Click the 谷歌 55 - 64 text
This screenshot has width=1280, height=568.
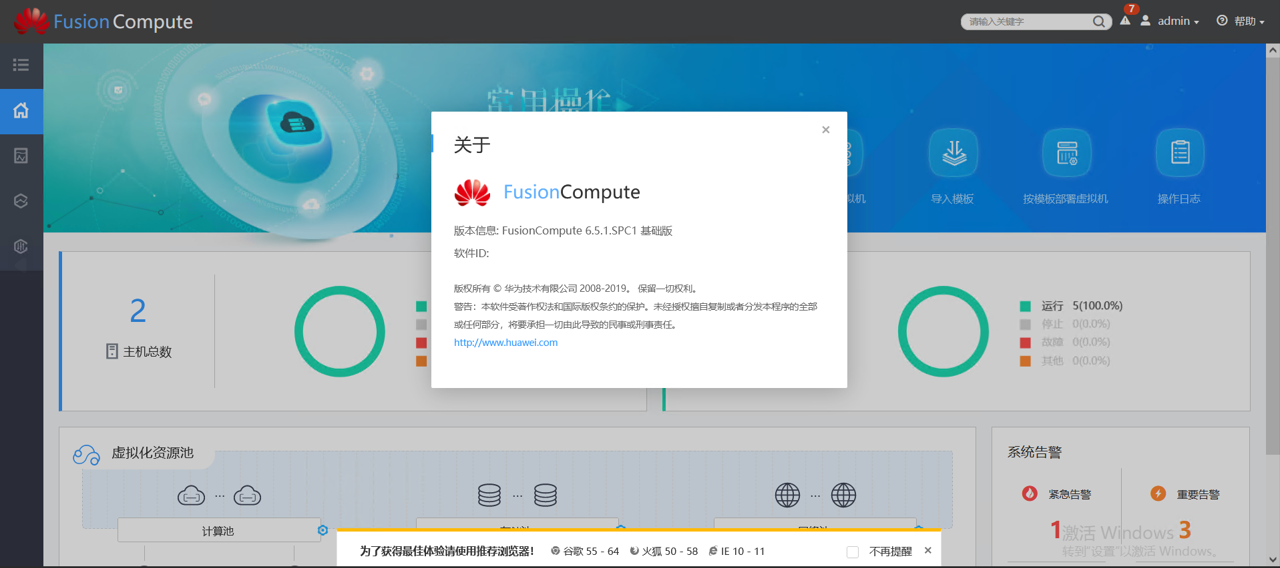click(591, 551)
